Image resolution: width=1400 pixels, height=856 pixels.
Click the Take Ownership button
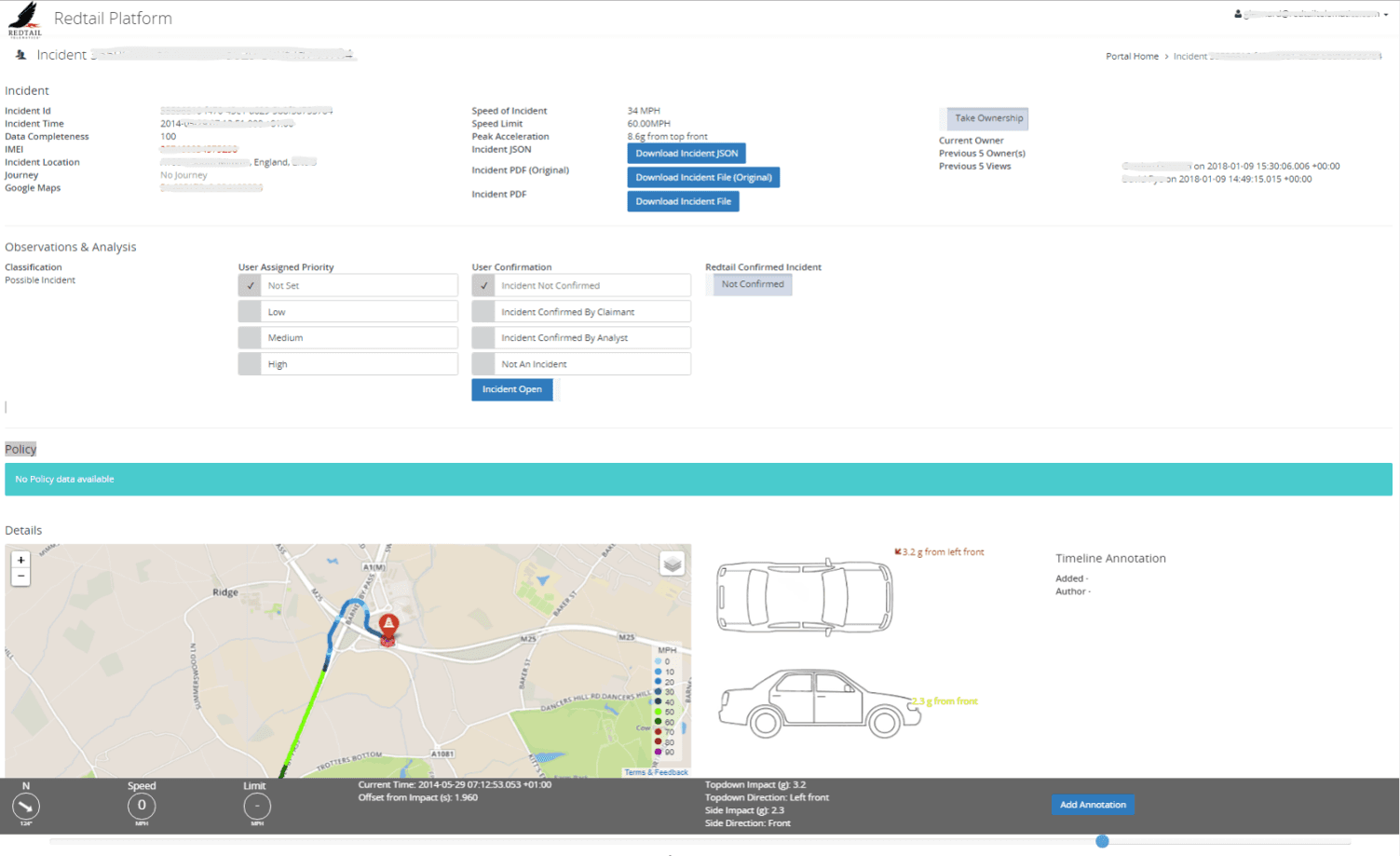click(x=985, y=118)
